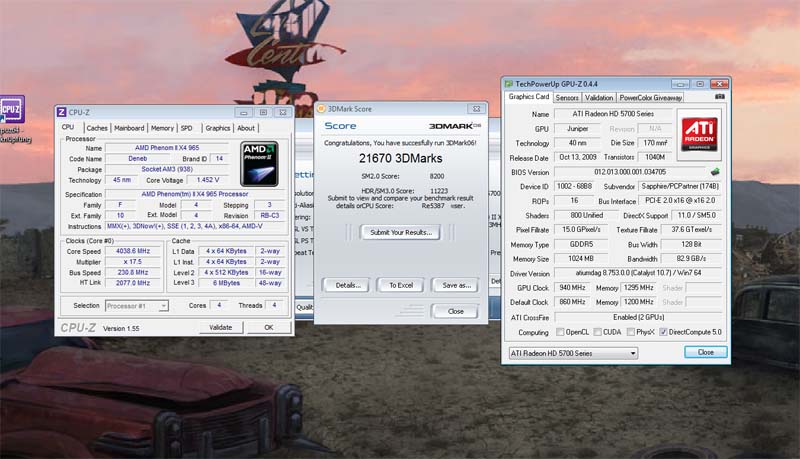This screenshot has height=459, width=800.
Task: Toggle the DirectCompute 5.0 checkbox
Action: [x=663, y=332]
